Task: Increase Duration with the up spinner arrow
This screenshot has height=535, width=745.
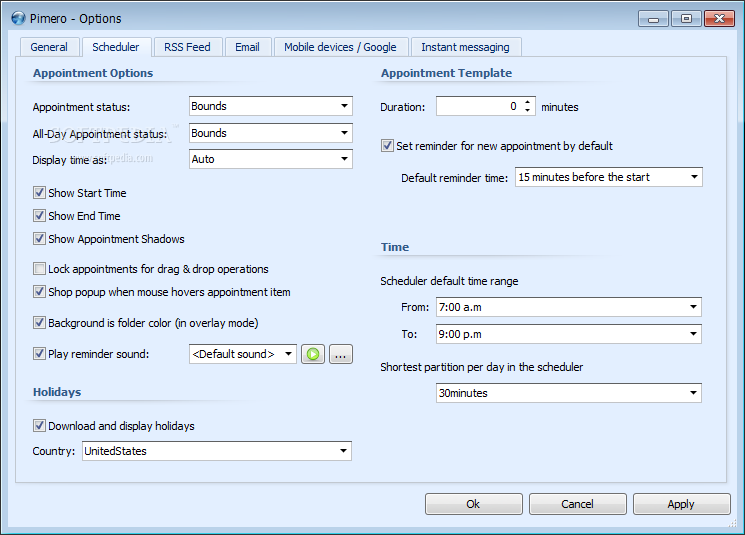Action: 527,102
